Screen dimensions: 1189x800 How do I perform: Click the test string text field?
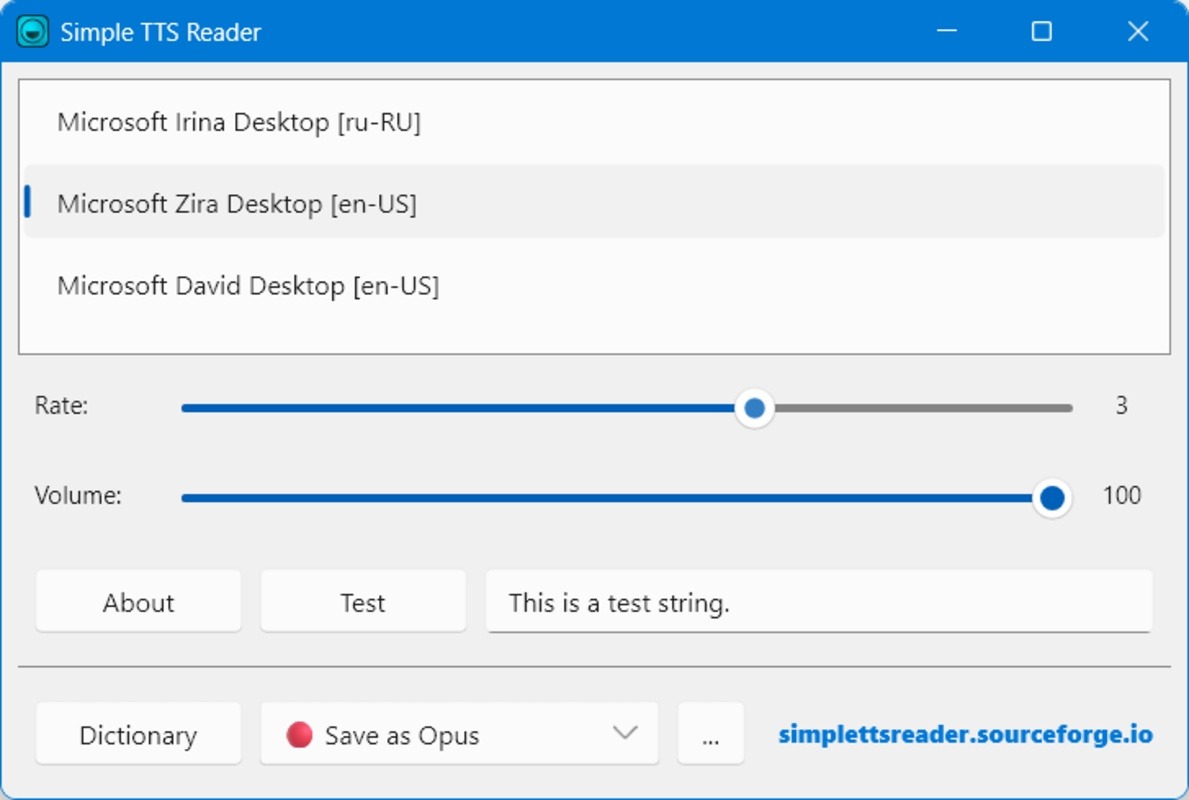818,602
